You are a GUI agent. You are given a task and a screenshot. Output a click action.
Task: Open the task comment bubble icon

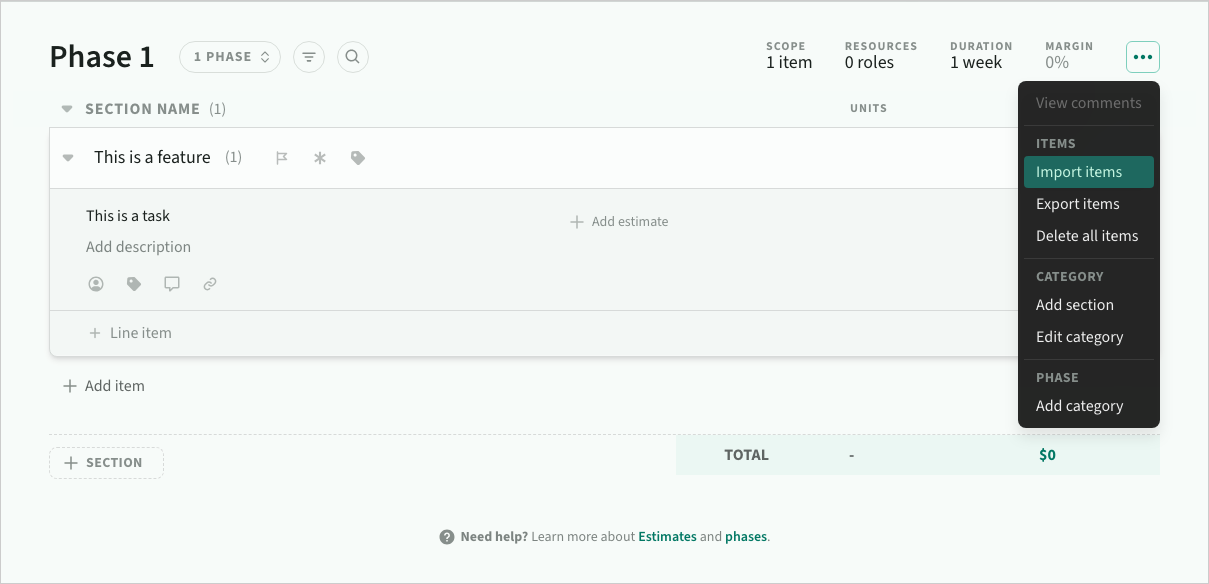pyautogui.click(x=172, y=284)
